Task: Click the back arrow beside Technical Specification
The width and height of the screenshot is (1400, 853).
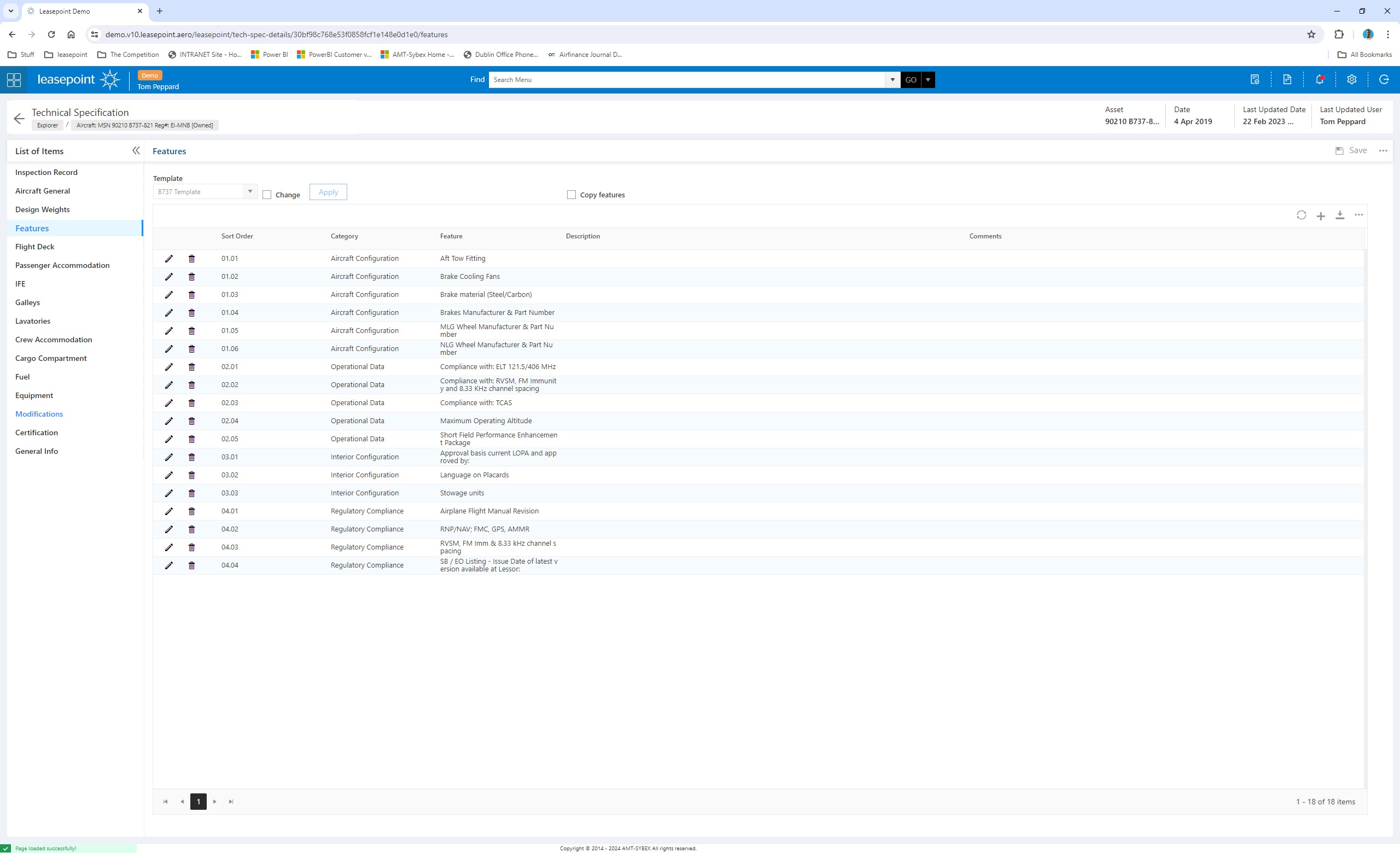Action: (19, 118)
